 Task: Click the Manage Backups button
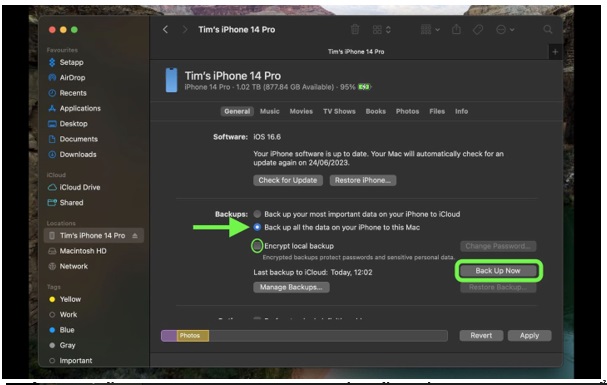(291, 287)
